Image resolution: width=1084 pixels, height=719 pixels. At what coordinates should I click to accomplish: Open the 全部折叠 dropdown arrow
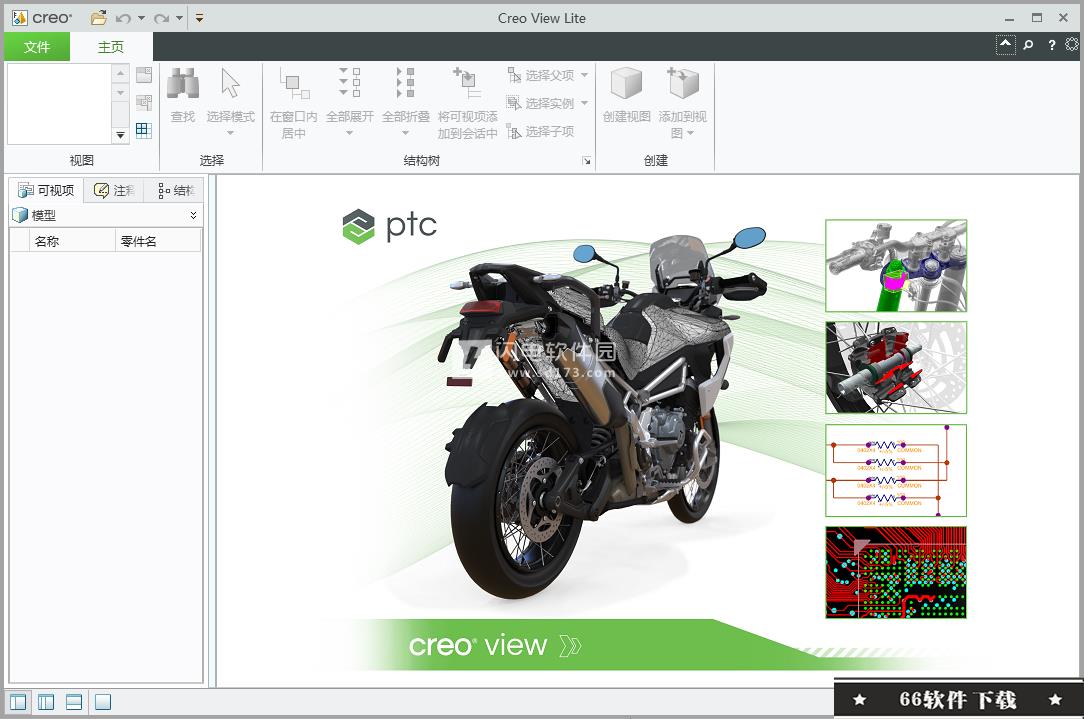[406, 133]
